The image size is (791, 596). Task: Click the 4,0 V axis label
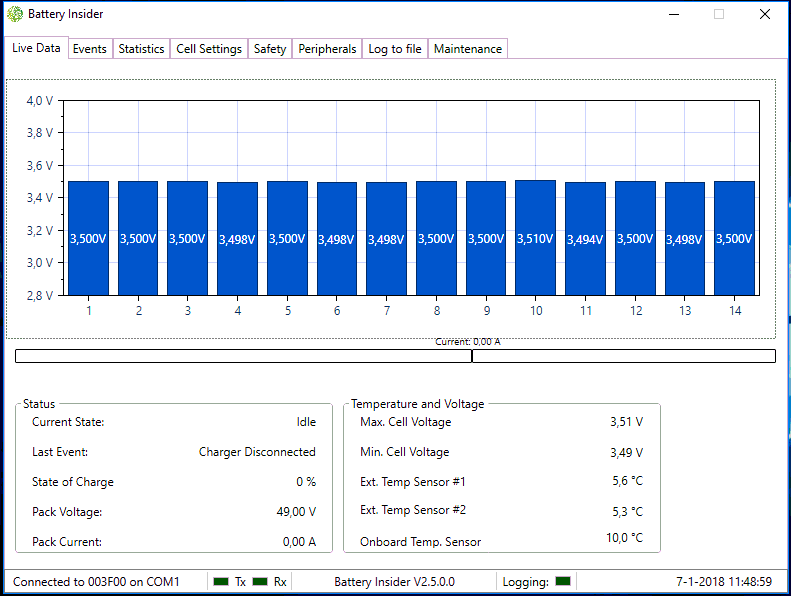pos(40,101)
